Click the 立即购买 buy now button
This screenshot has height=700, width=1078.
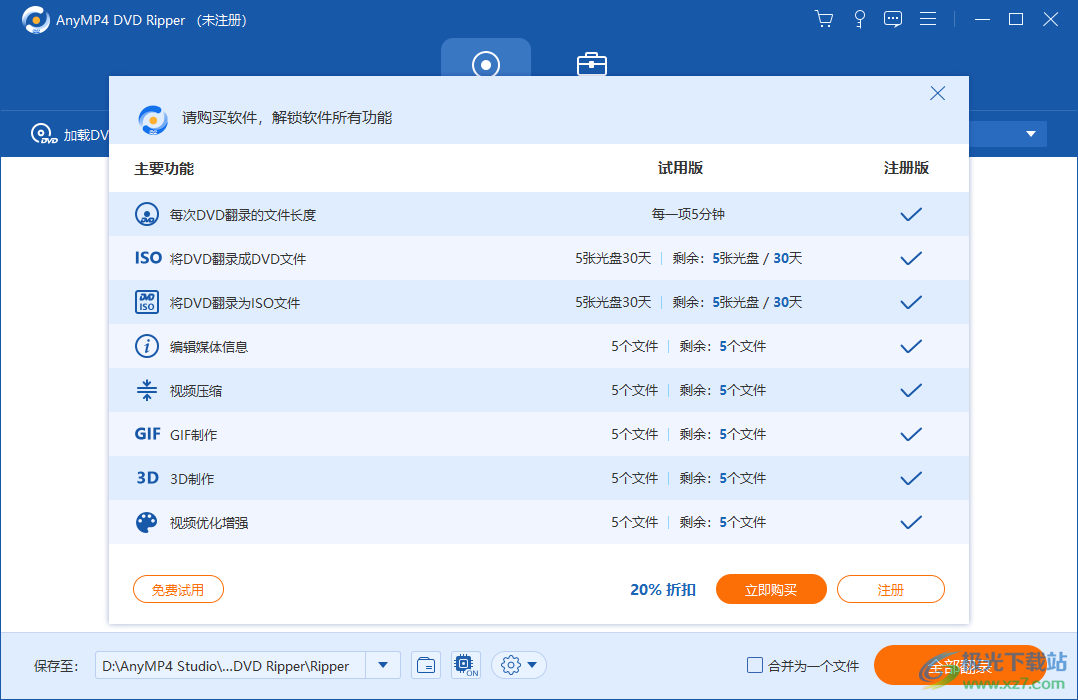coord(771,589)
